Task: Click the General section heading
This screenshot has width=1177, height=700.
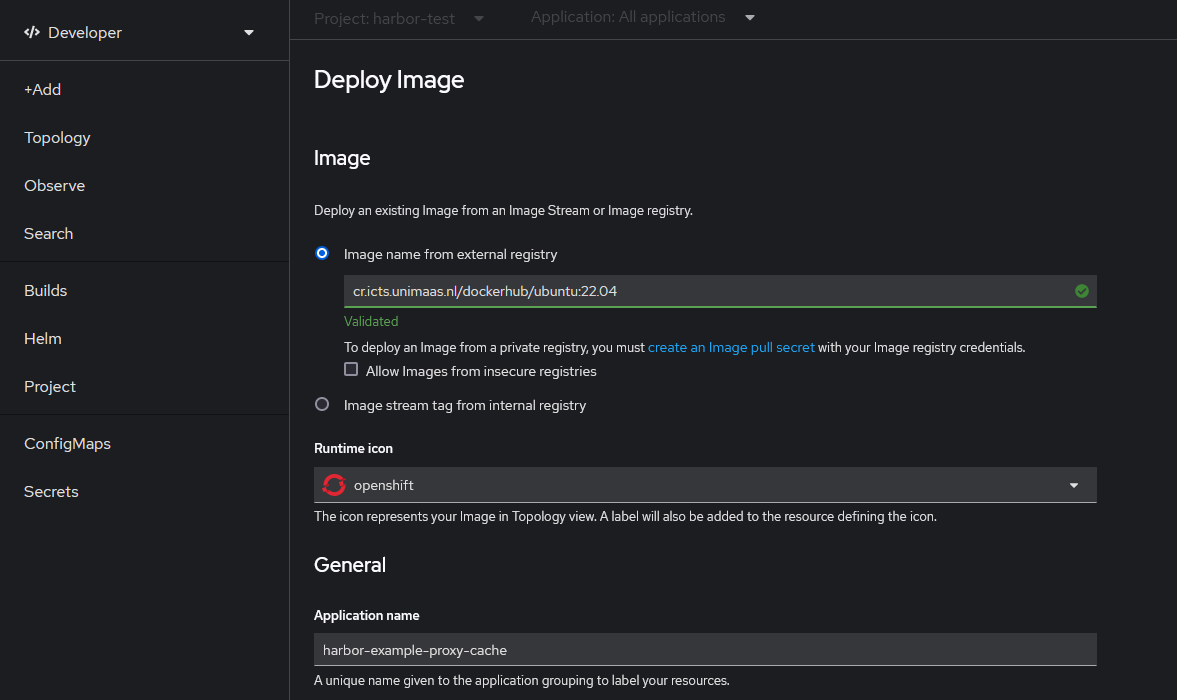Action: pos(350,565)
